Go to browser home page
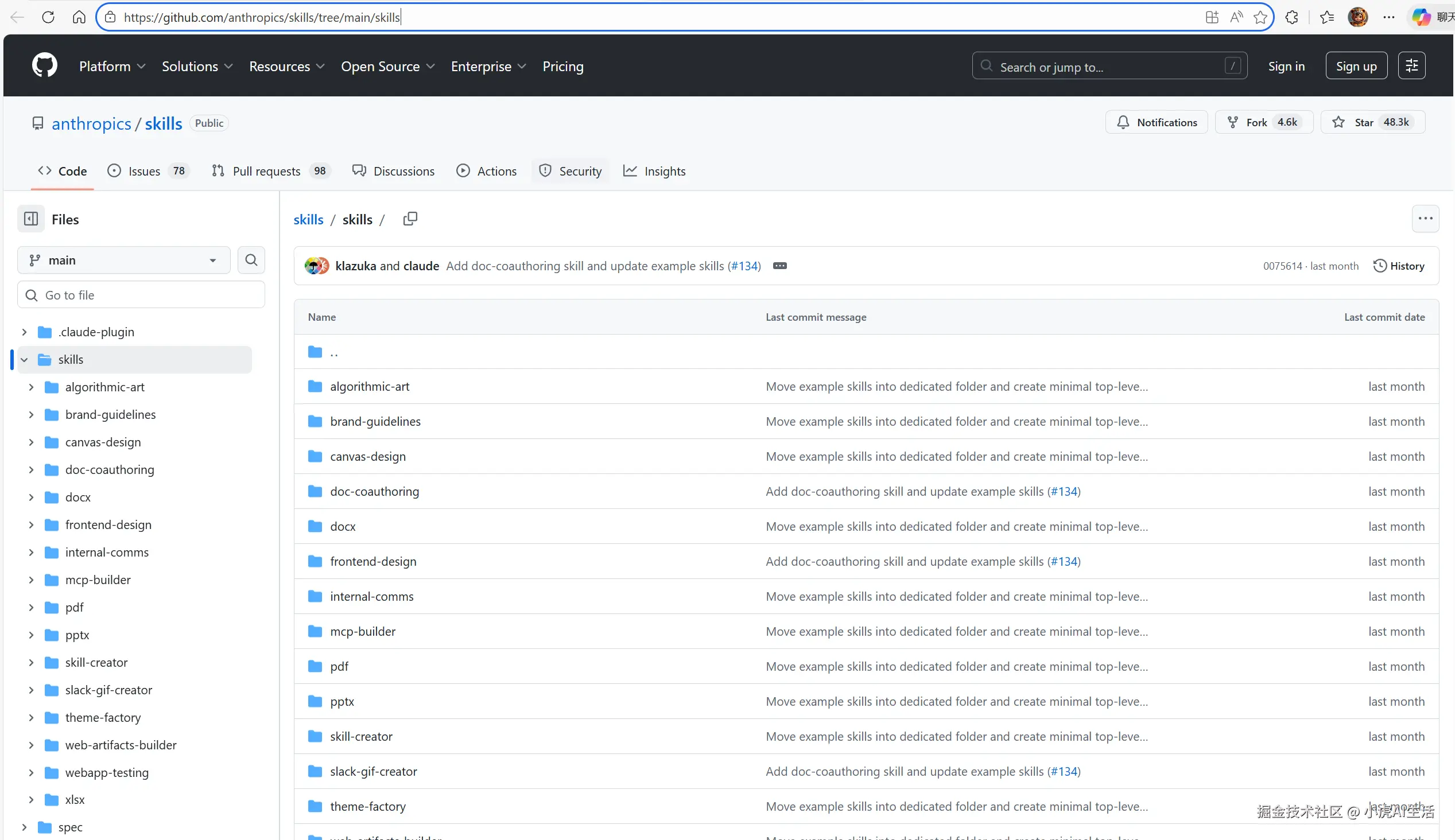The image size is (1455, 840). (79, 17)
